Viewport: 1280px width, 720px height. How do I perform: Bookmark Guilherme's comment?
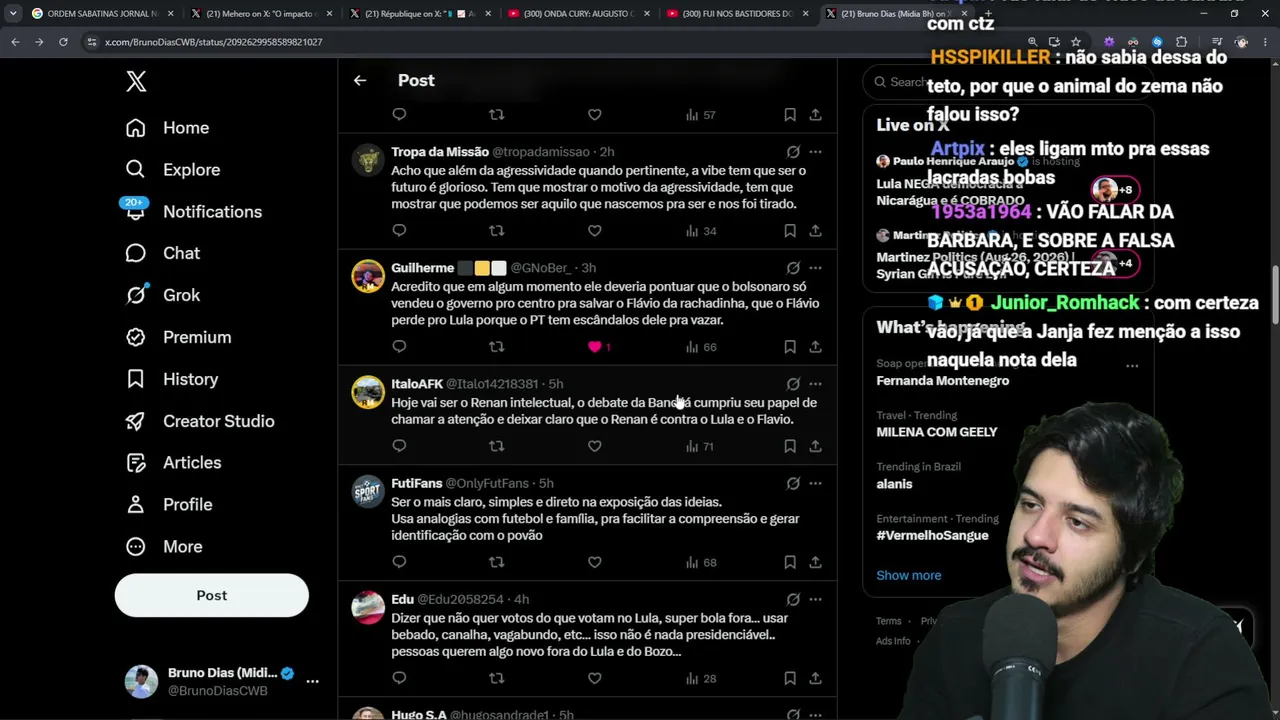(x=789, y=347)
